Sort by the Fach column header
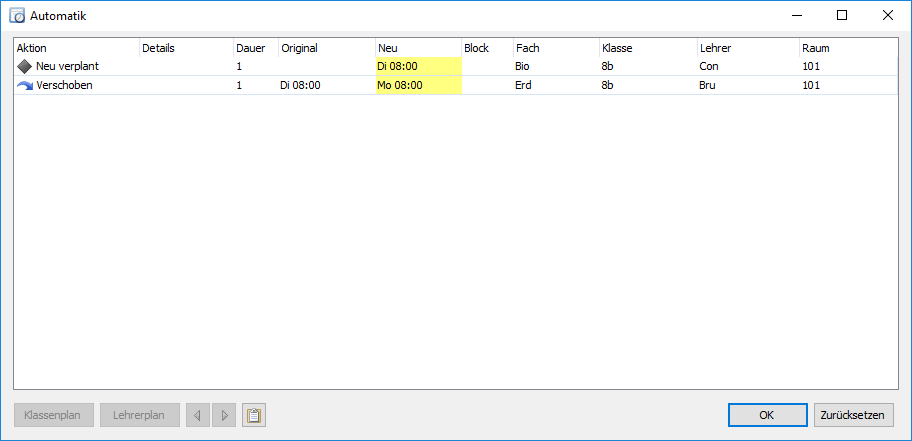The height and width of the screenshot is (441, 912). [x=557, y=48]
